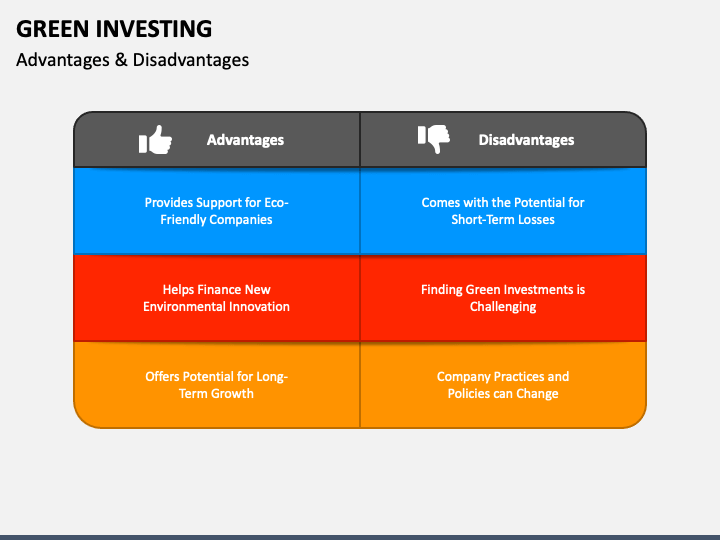Select the orange Company Practices and Policies cell
This screenshot has width=720, height=540.
[x=503, y=385]
